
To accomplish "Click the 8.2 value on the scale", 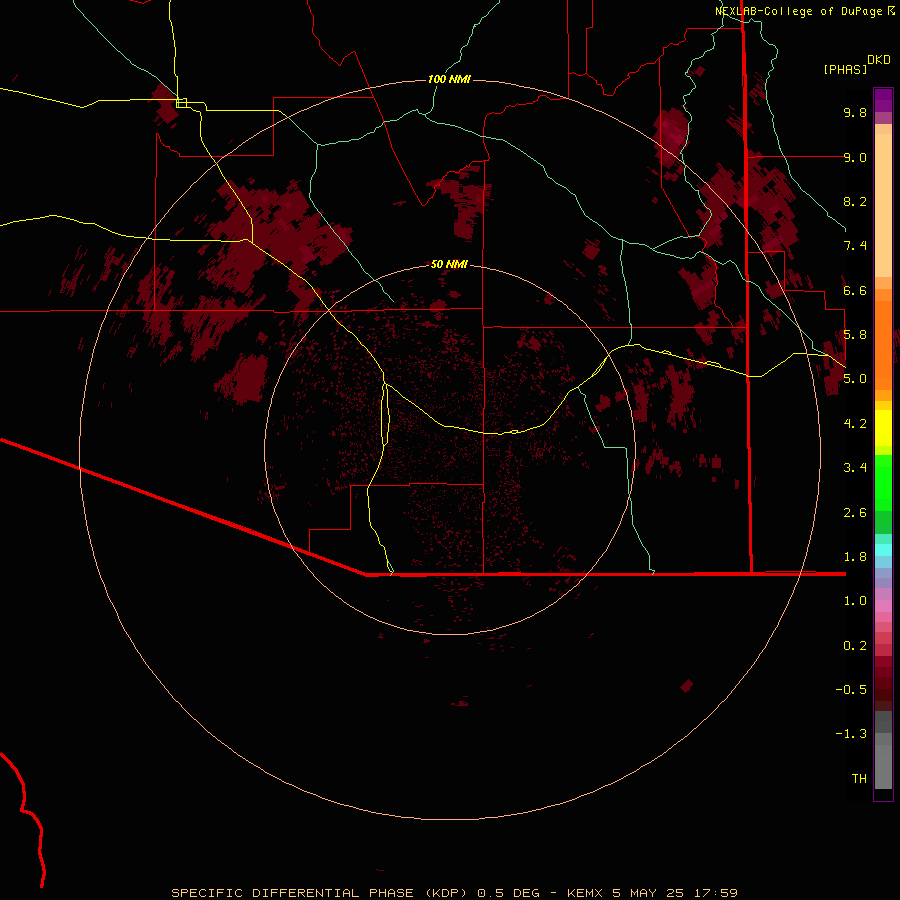I will 855,201.
